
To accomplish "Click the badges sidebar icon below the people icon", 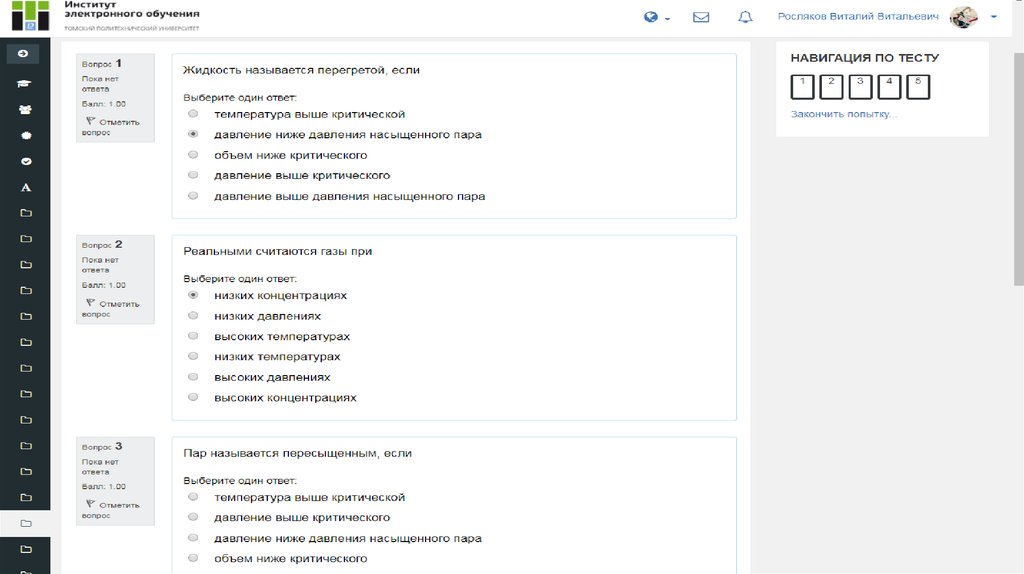I will point(25,135).
